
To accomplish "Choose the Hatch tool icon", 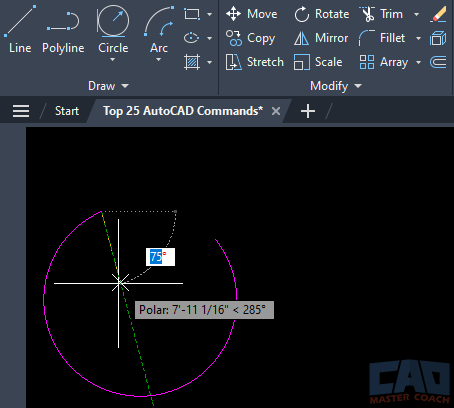I will pos(192,62).
